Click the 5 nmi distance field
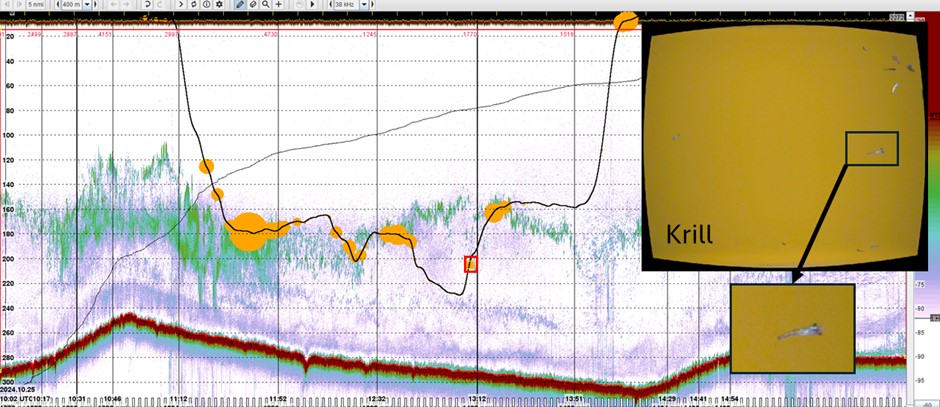The height and width of the screenshot is (407, 940). 36,5
